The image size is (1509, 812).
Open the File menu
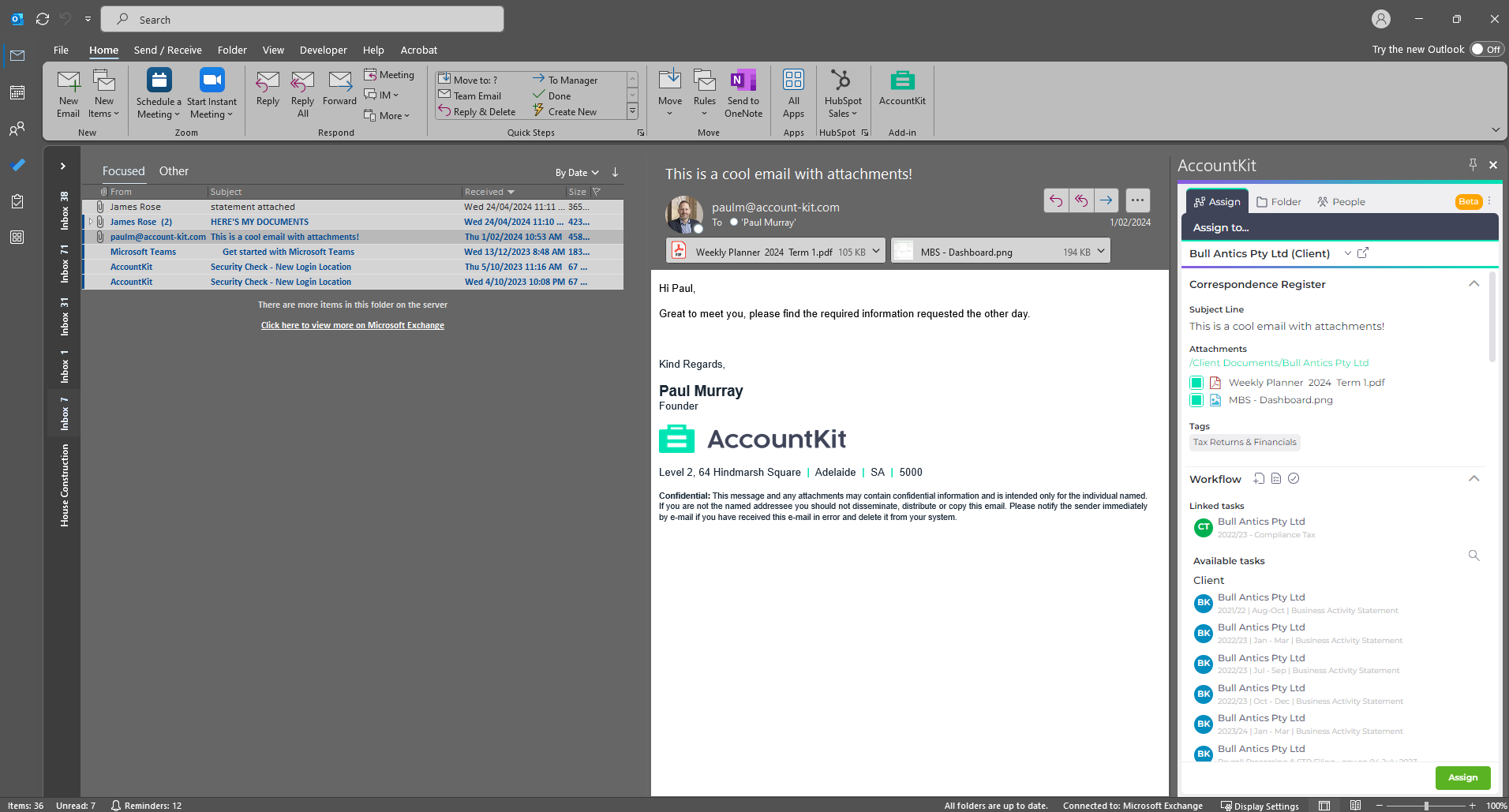(61, 50)
